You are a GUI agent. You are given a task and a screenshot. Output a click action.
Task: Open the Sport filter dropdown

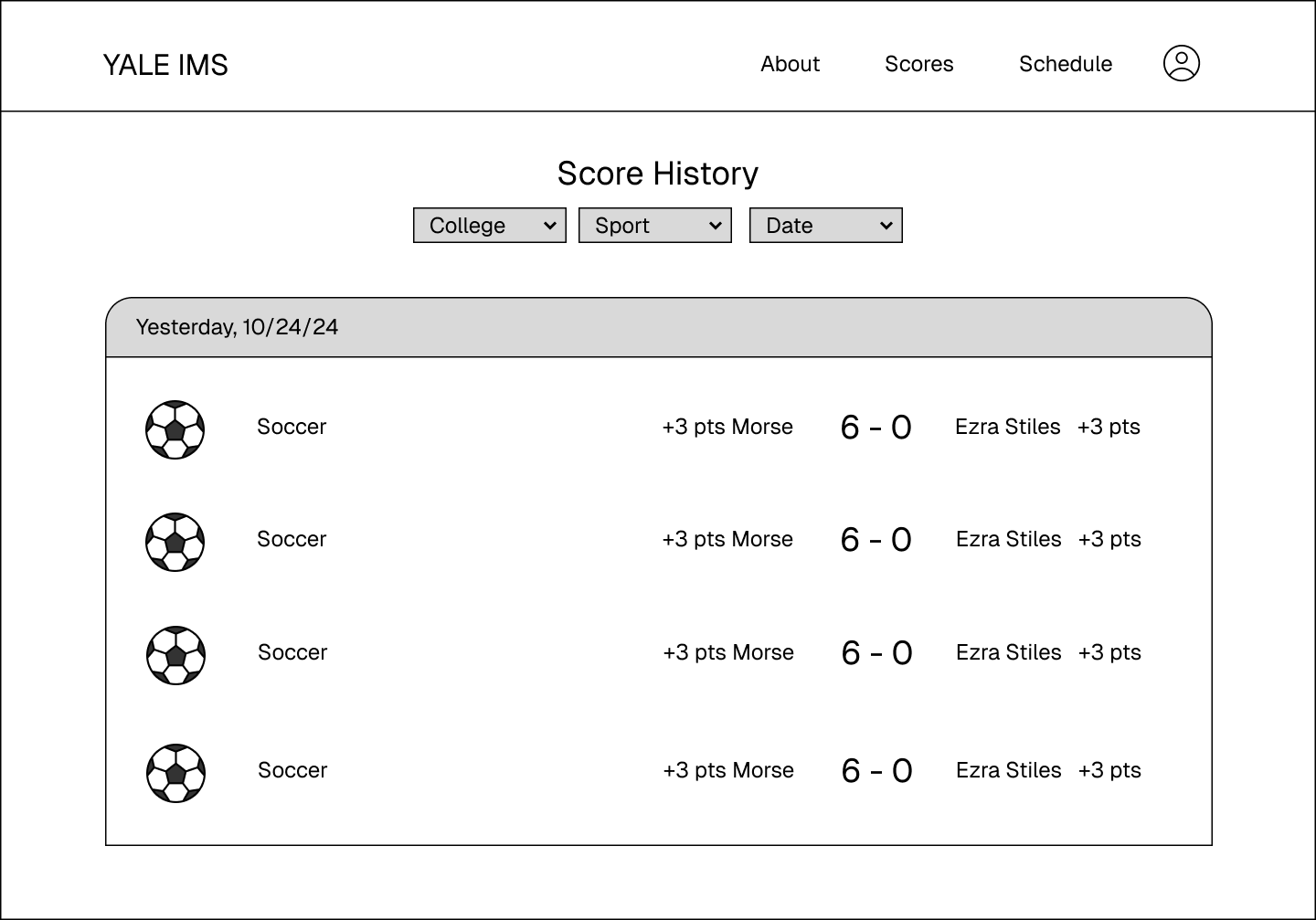654,226
